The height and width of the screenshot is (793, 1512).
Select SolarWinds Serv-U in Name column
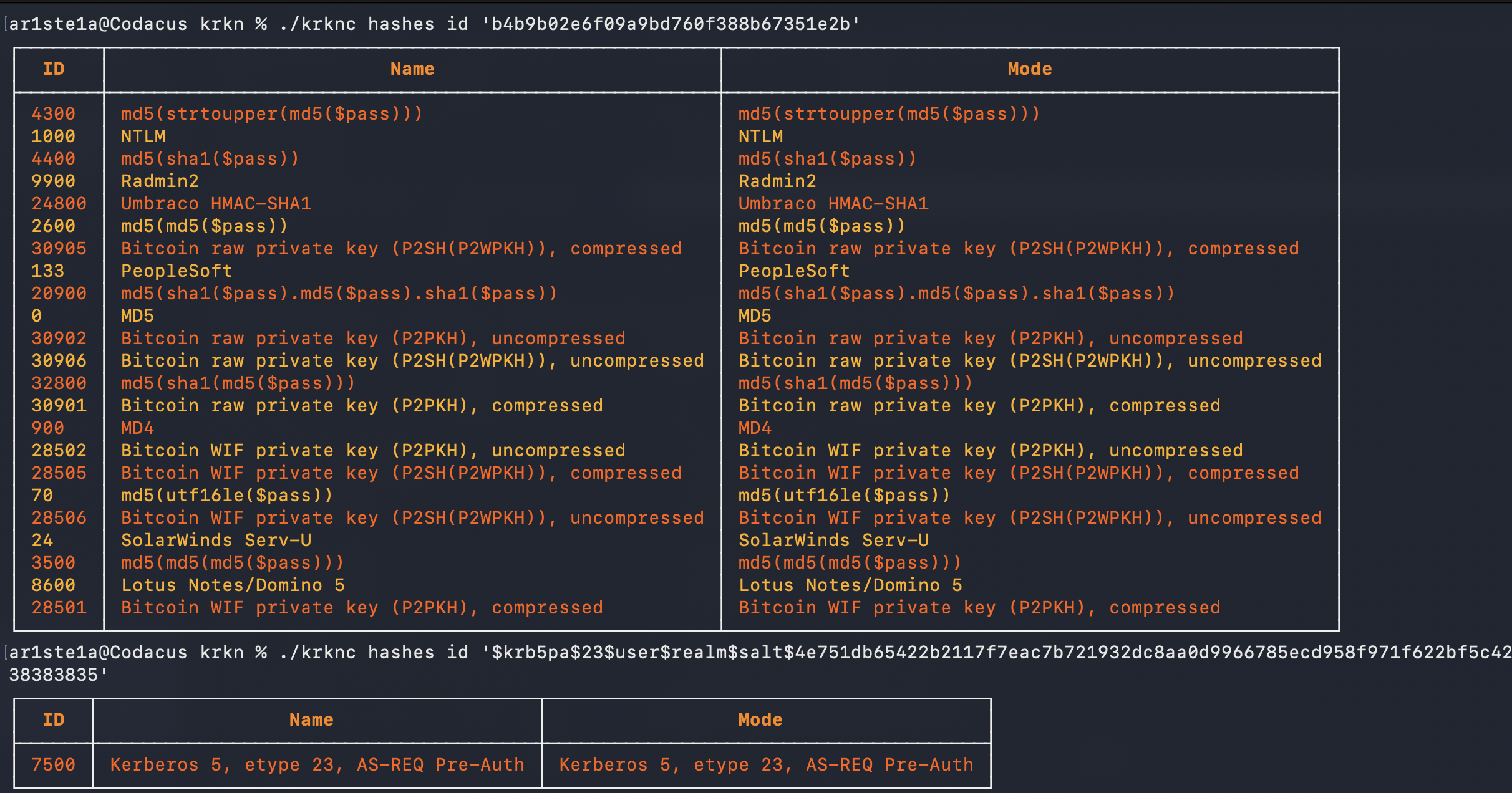click(x=216, y=541)
